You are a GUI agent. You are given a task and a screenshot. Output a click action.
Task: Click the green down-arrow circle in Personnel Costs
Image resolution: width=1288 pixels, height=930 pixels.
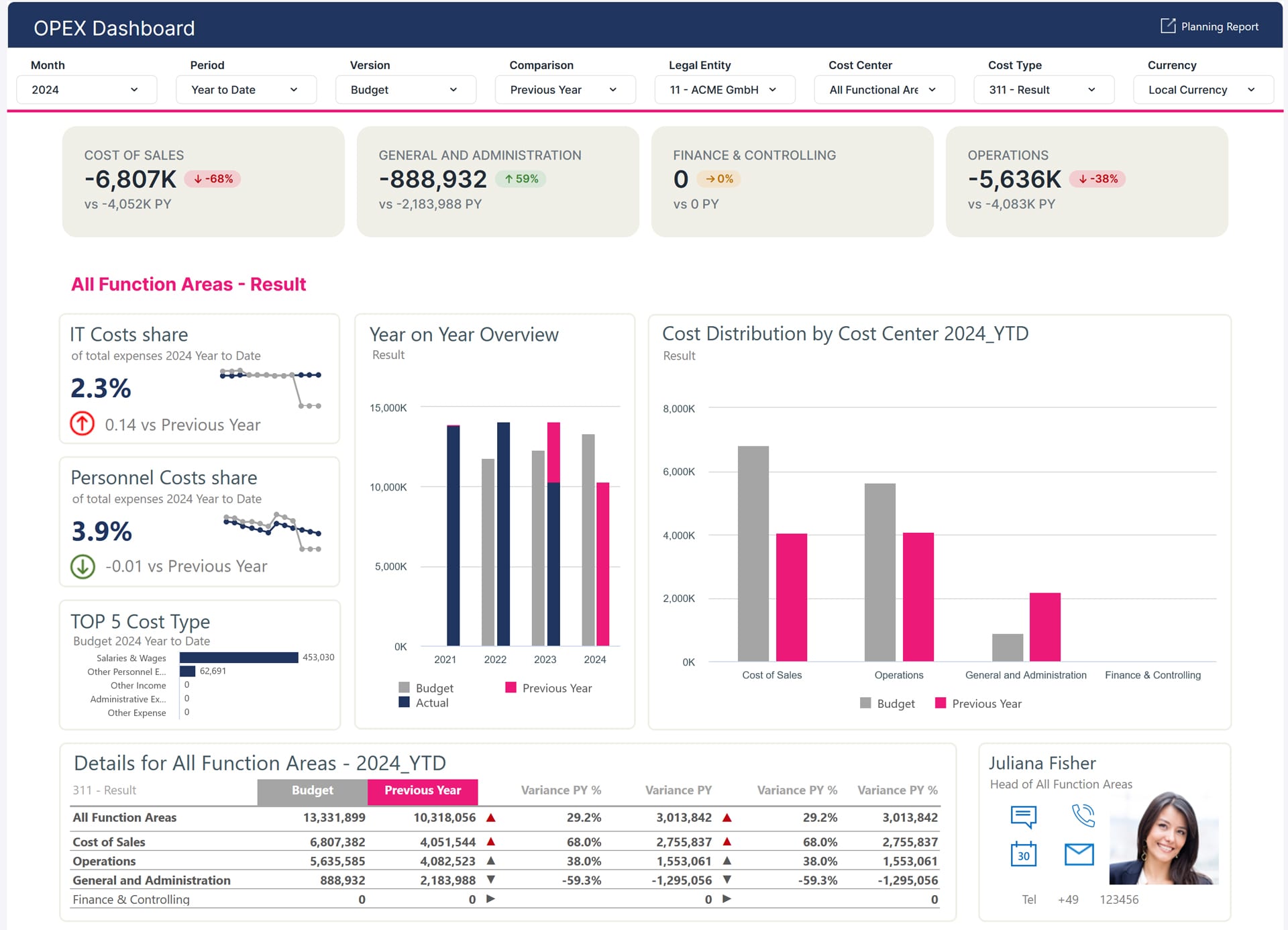coord(83,566)
